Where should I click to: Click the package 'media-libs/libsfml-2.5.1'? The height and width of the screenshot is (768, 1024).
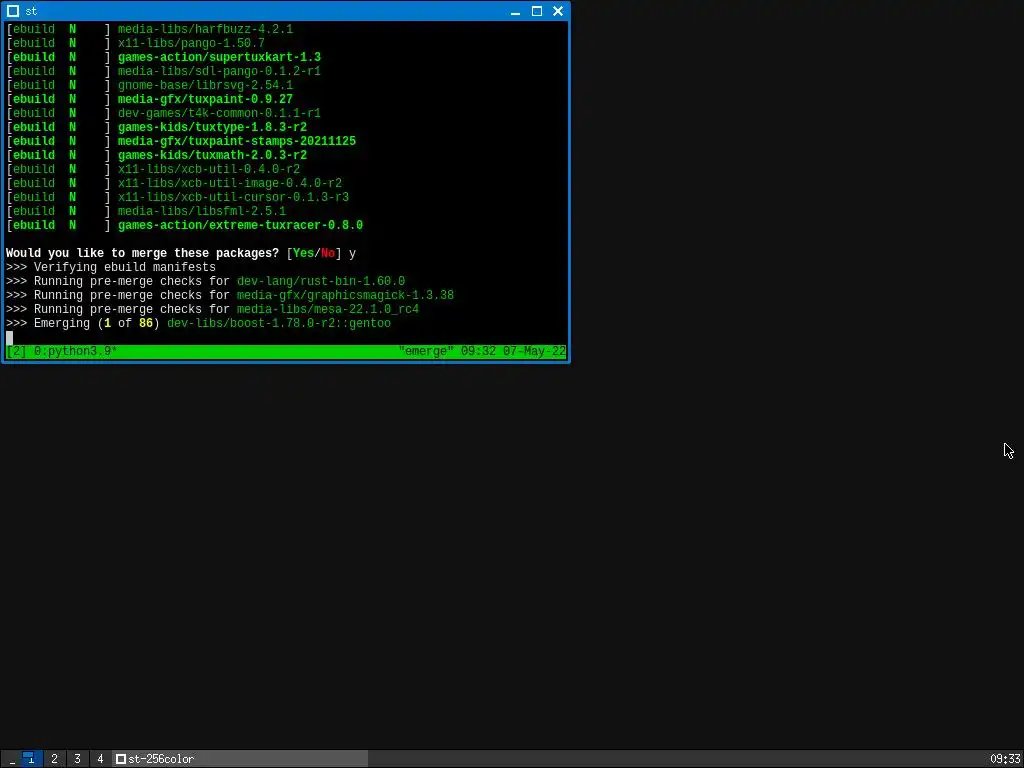pyautogui.click(x=202, y=212)
